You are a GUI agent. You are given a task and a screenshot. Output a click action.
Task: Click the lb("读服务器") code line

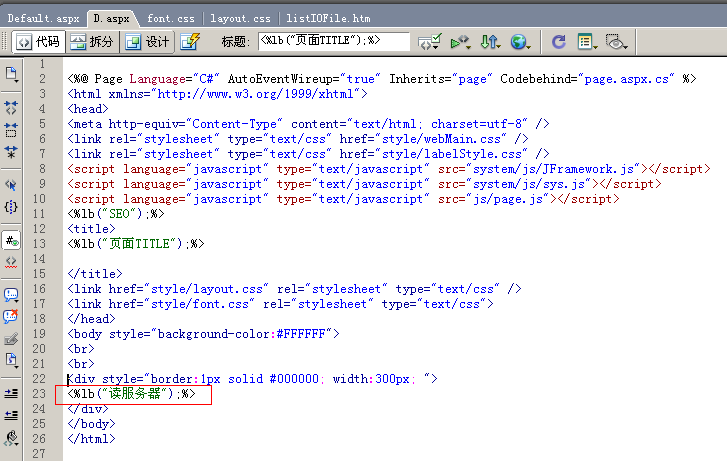(x=132, y=394)
